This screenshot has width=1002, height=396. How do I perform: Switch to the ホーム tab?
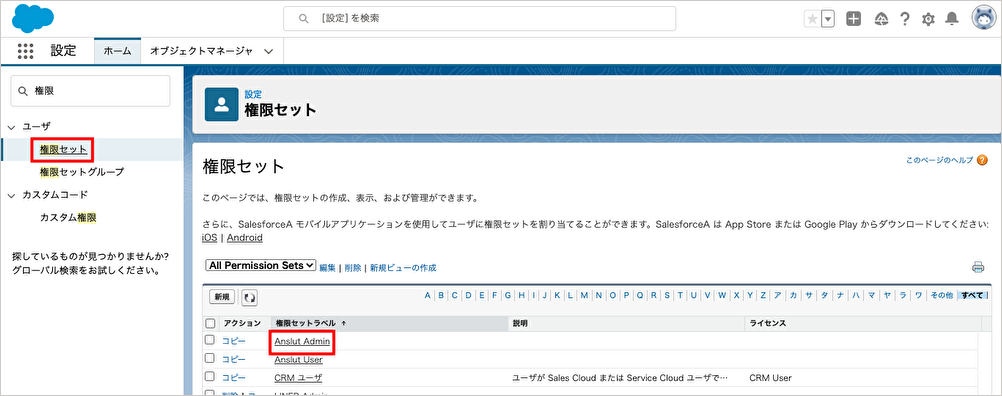118,51
